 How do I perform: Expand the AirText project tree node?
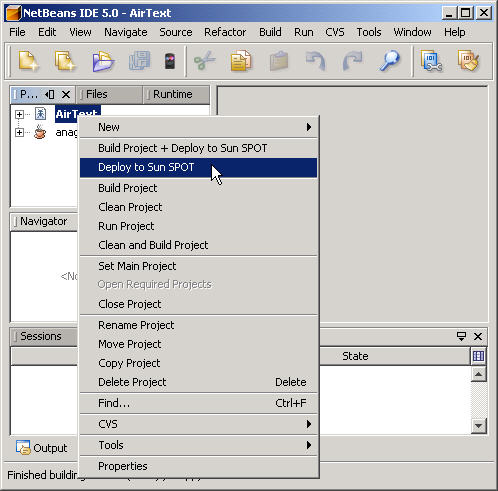point(19,114)
